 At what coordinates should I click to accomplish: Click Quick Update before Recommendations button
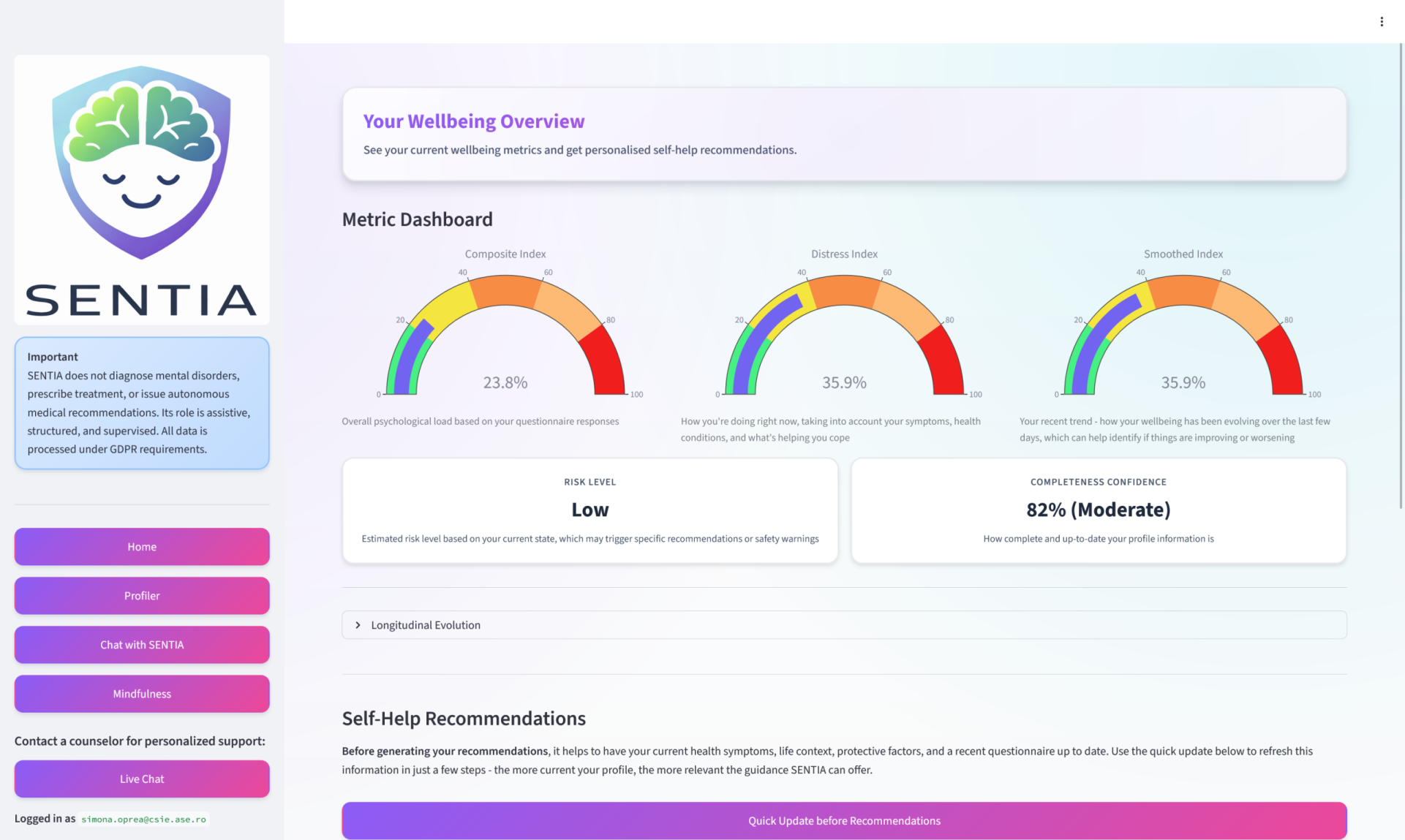click(844, 821)
